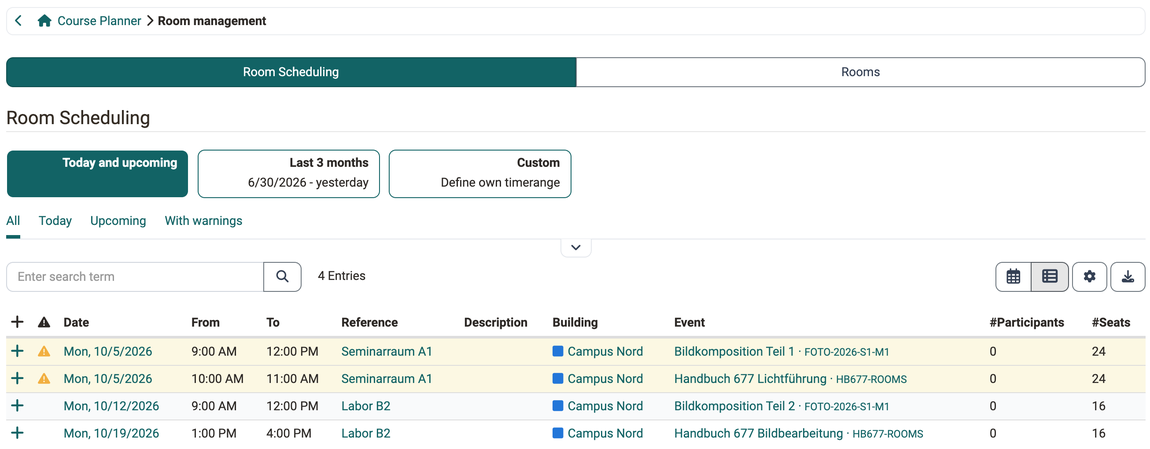The width and height of the screenshot is (1150, 449).
Task: Open date link in 9:00 AM Seminarraum A1 row
Action: [x=108, y=351]
